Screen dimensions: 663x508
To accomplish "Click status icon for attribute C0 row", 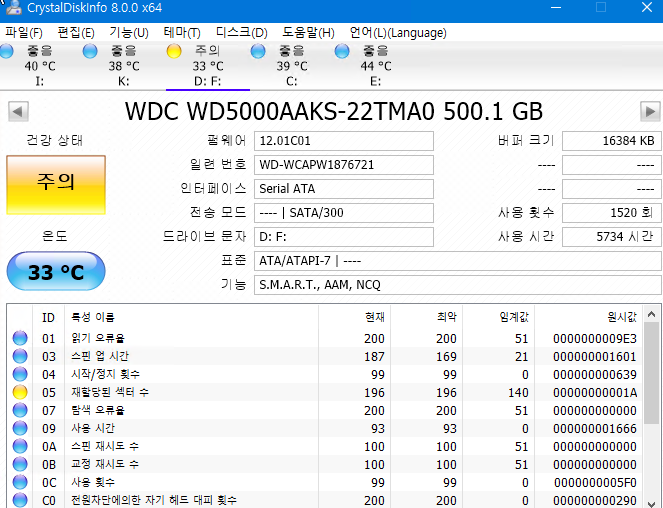I will pyautogui.click(x=20, y=500).
